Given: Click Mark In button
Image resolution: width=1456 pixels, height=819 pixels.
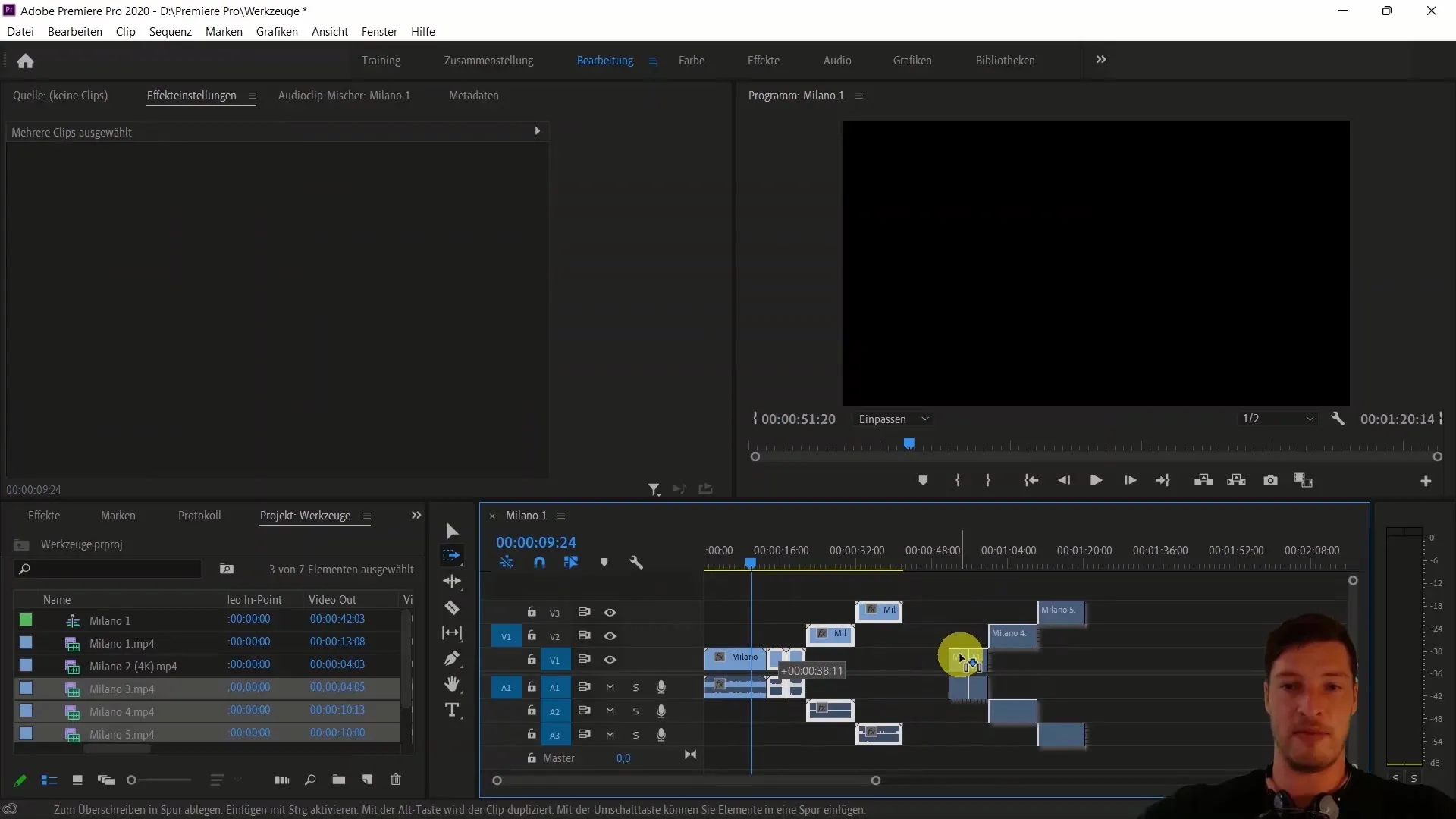Looking at the screenshot, I should (x=958, y=481).
